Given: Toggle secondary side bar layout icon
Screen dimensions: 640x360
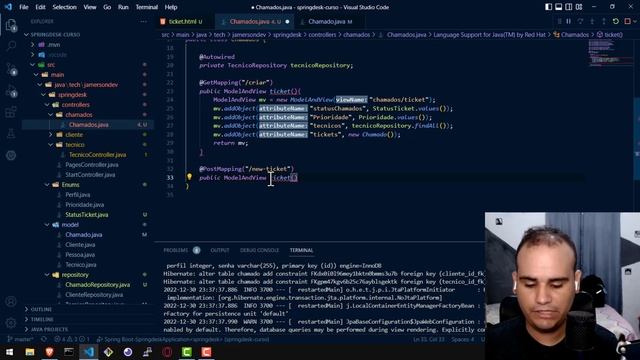Looking at the screenshot, I should [569, 7].
